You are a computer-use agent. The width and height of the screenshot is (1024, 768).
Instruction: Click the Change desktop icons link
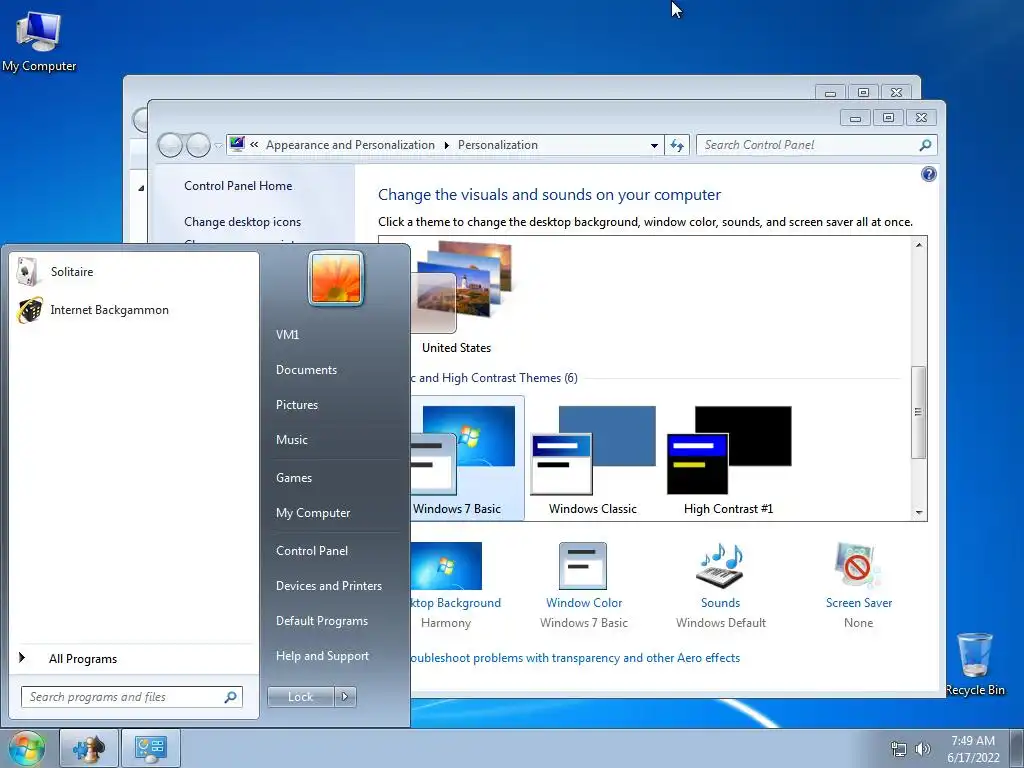(x=242, y=222)
